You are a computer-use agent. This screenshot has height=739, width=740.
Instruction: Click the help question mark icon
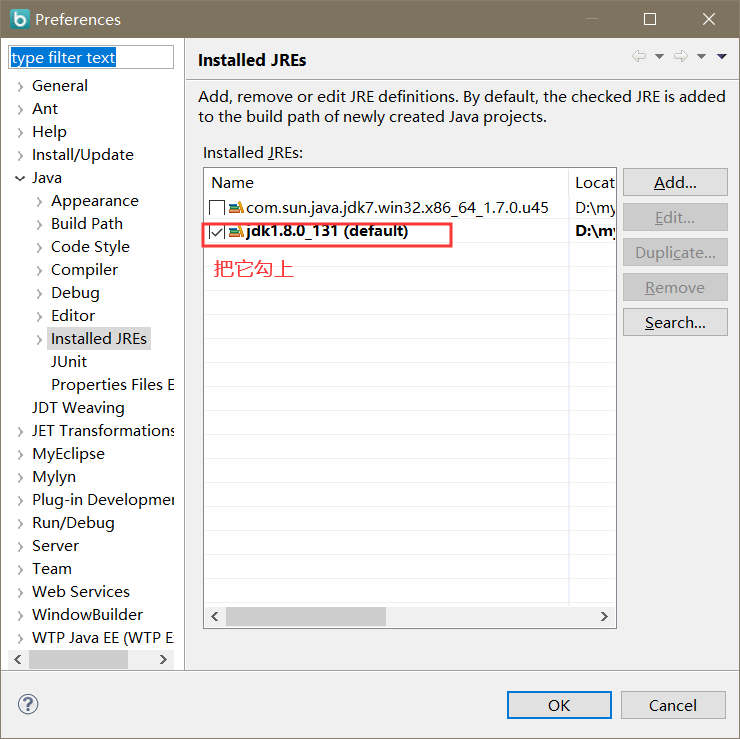28,705
